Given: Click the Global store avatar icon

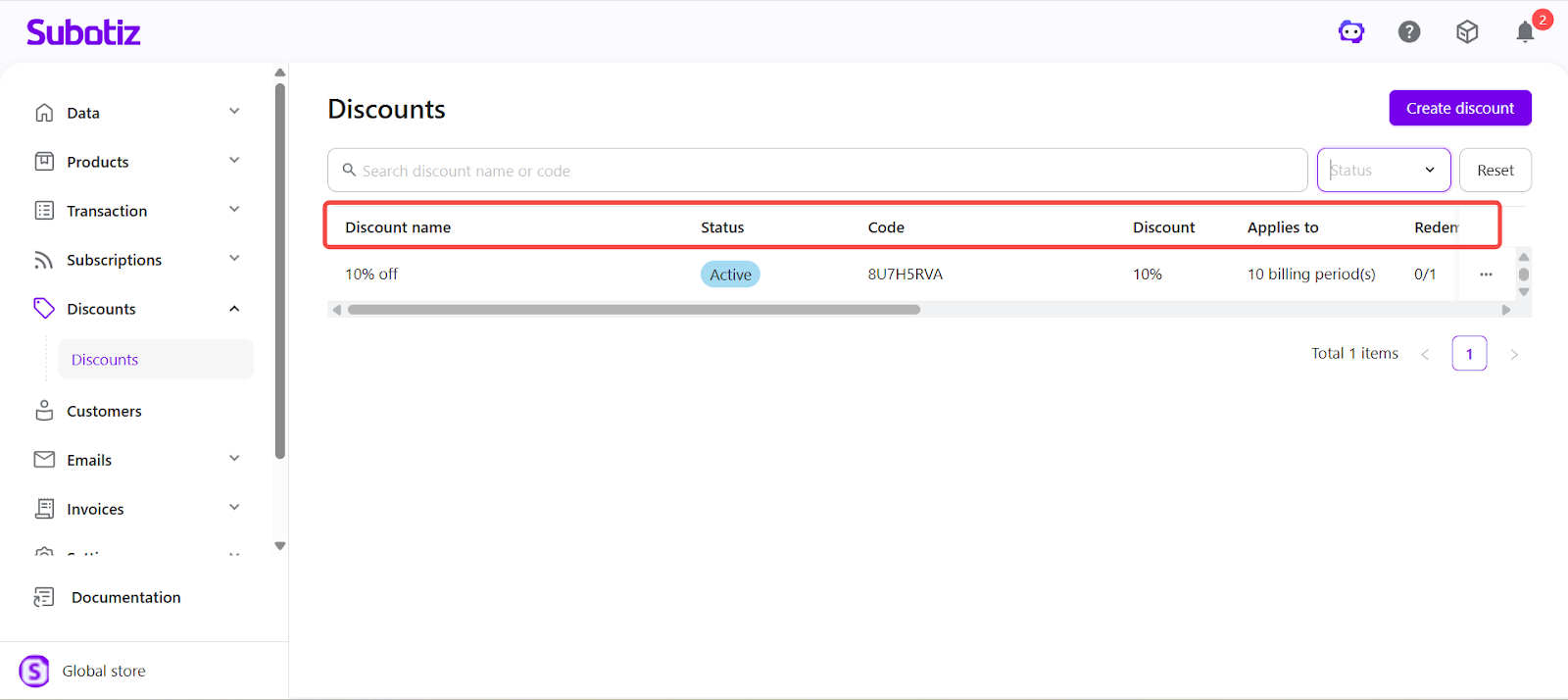Looking at the screenshot, I should point(34,672).
